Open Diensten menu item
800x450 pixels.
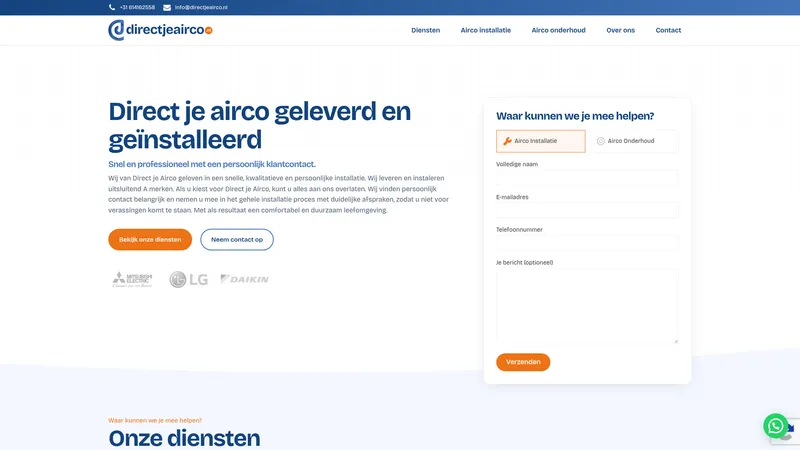point(426,30)
